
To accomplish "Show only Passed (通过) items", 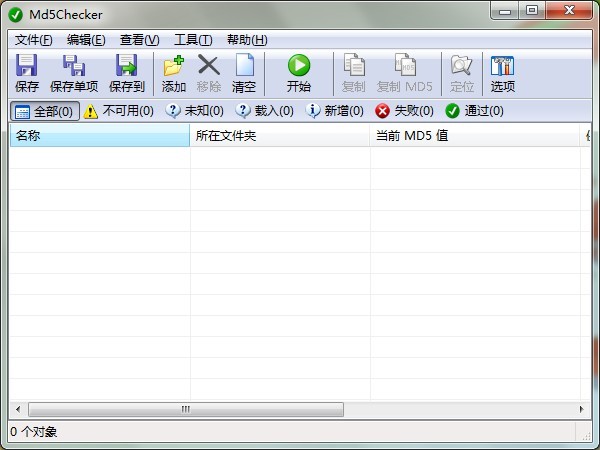I will [x=474, y=111].
